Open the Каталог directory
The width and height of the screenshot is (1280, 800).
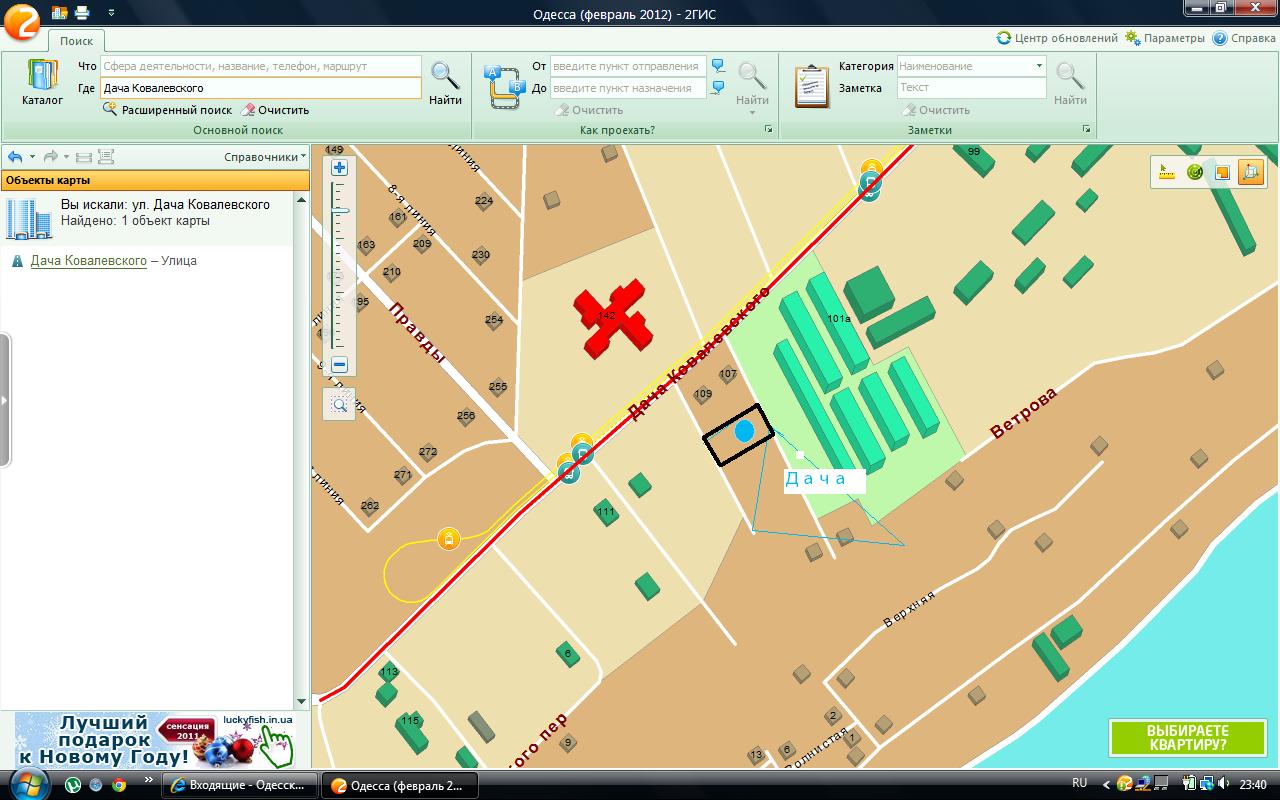point(42,83)
